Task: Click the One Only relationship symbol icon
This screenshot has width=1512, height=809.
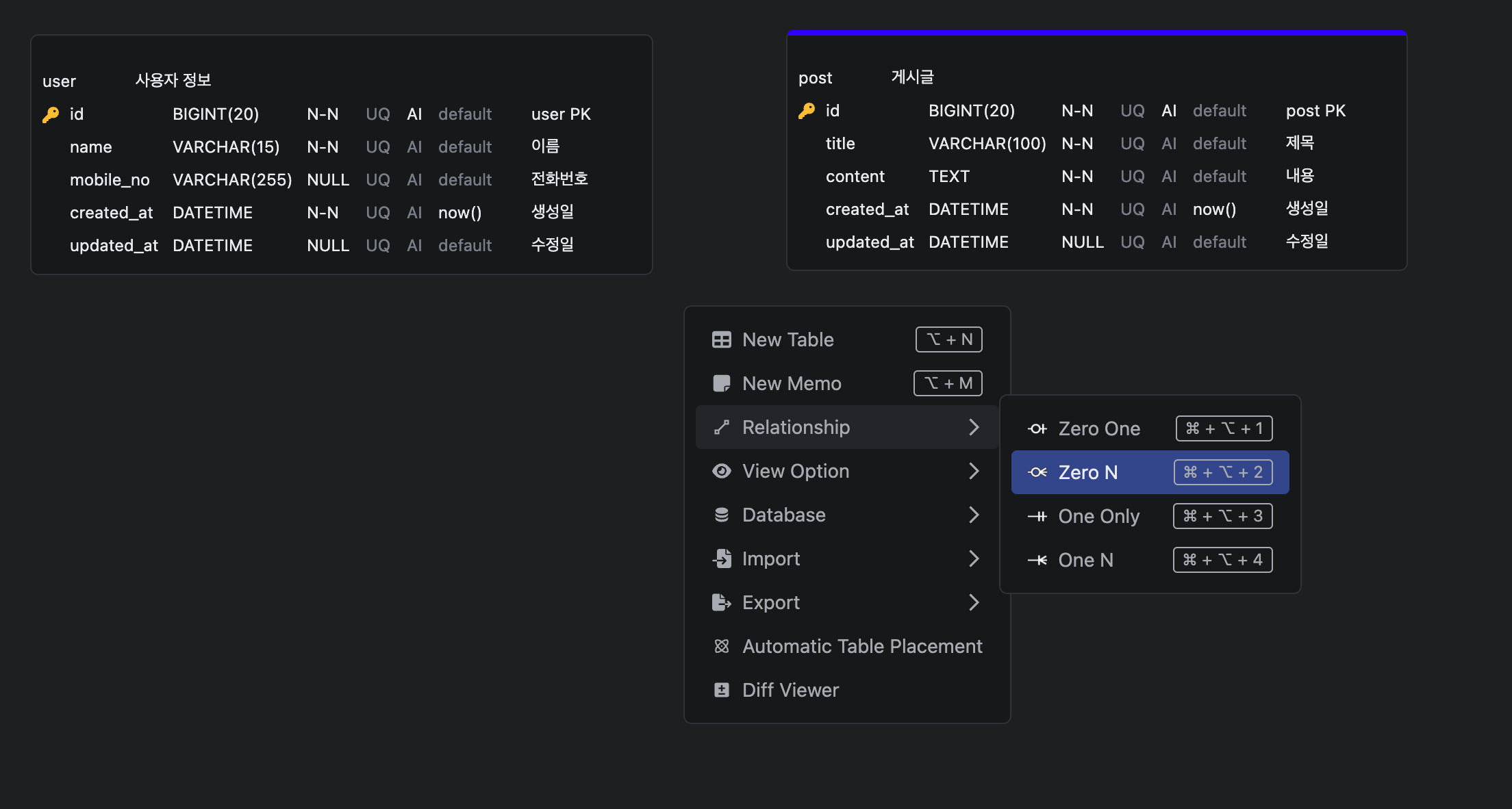Action: pyautogui.click(x=1037, y=516)
